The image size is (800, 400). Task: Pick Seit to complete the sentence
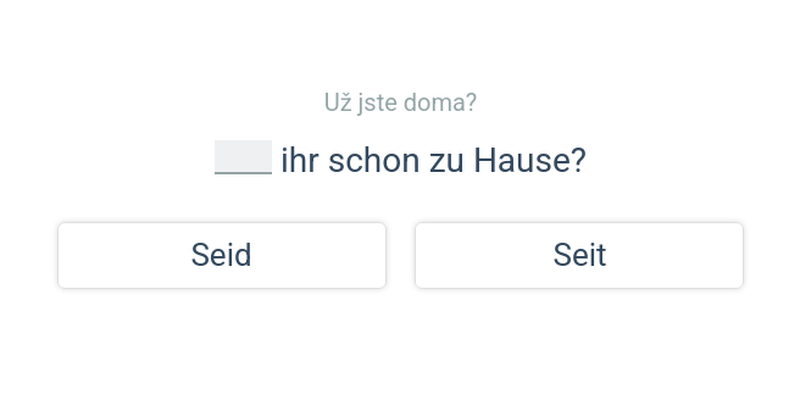click(579, 255)
